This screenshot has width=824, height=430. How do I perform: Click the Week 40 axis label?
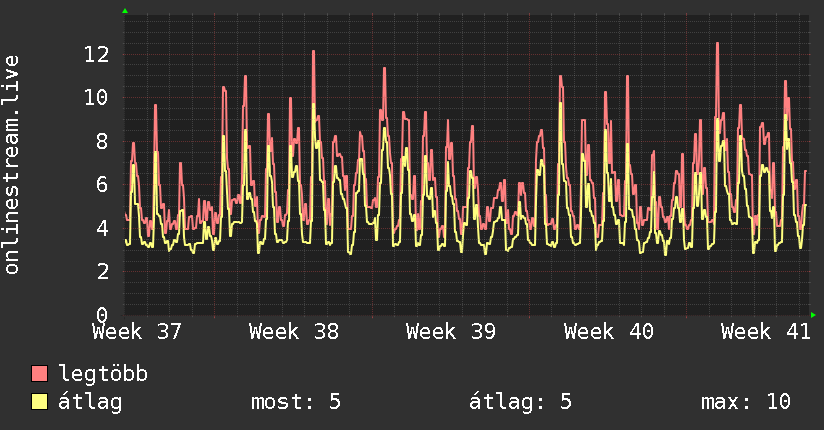[609, 332]
